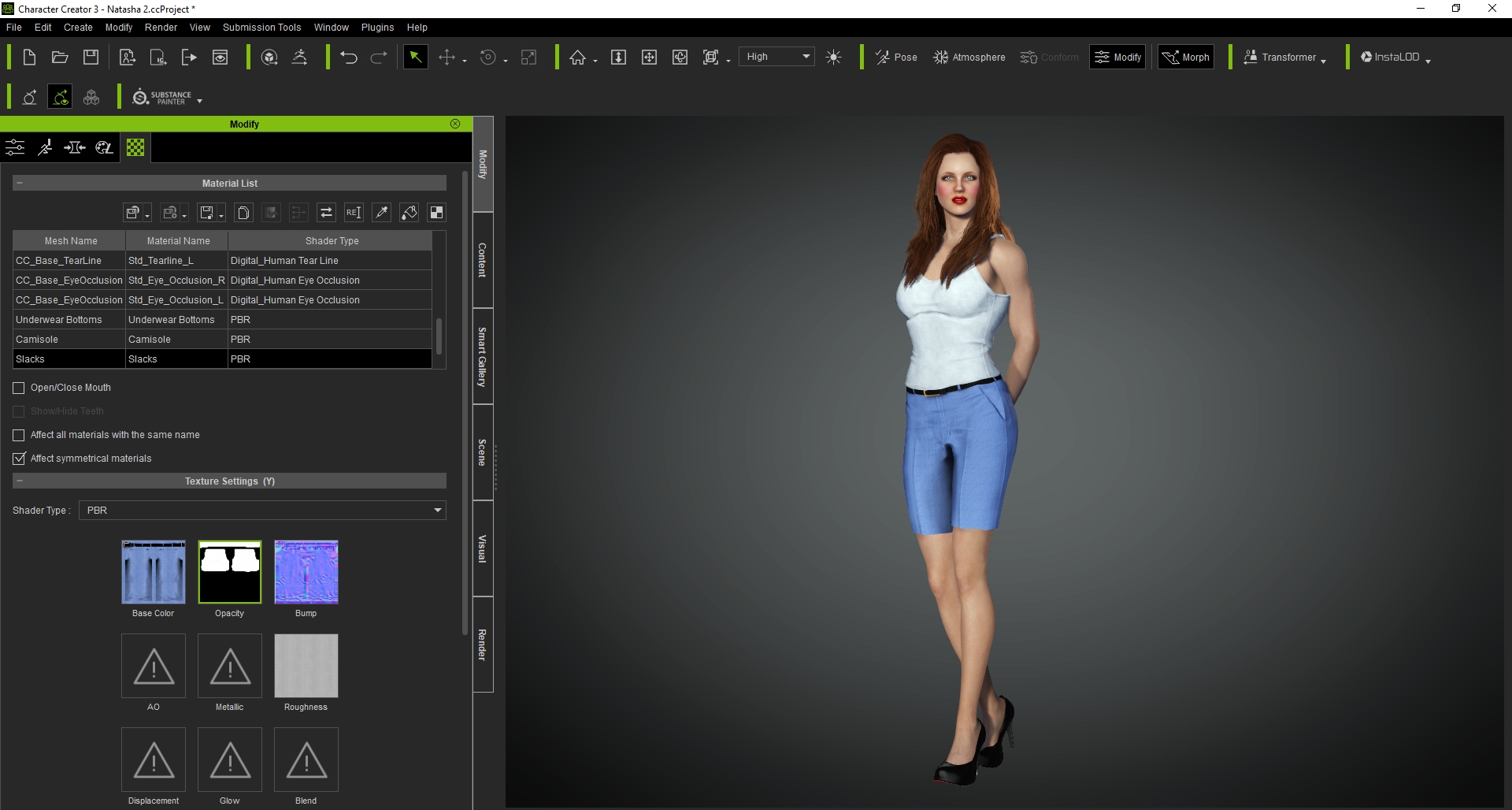Click the empty Metallic texture slot
The height and width of the screenshot is (810, 1512).
[x=230, y=666]
